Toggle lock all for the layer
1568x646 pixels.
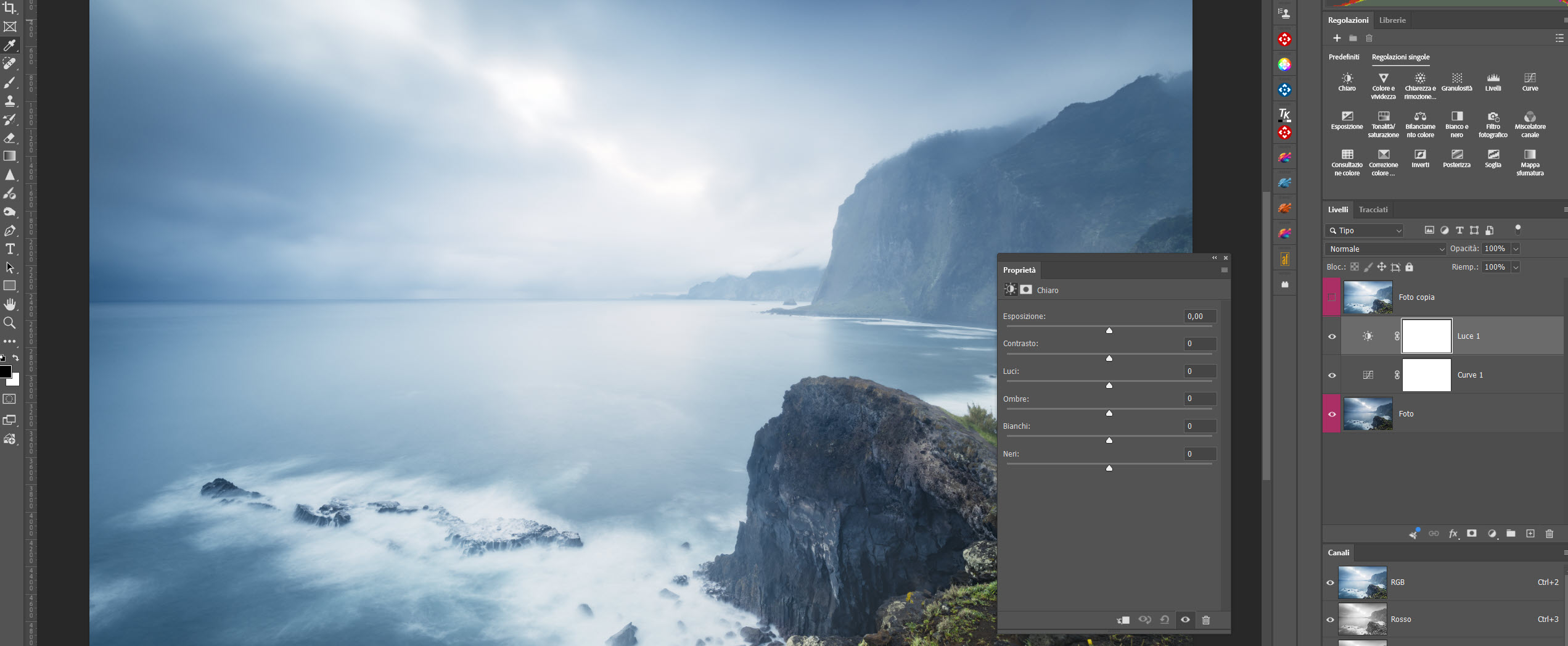click(1409, 267)
